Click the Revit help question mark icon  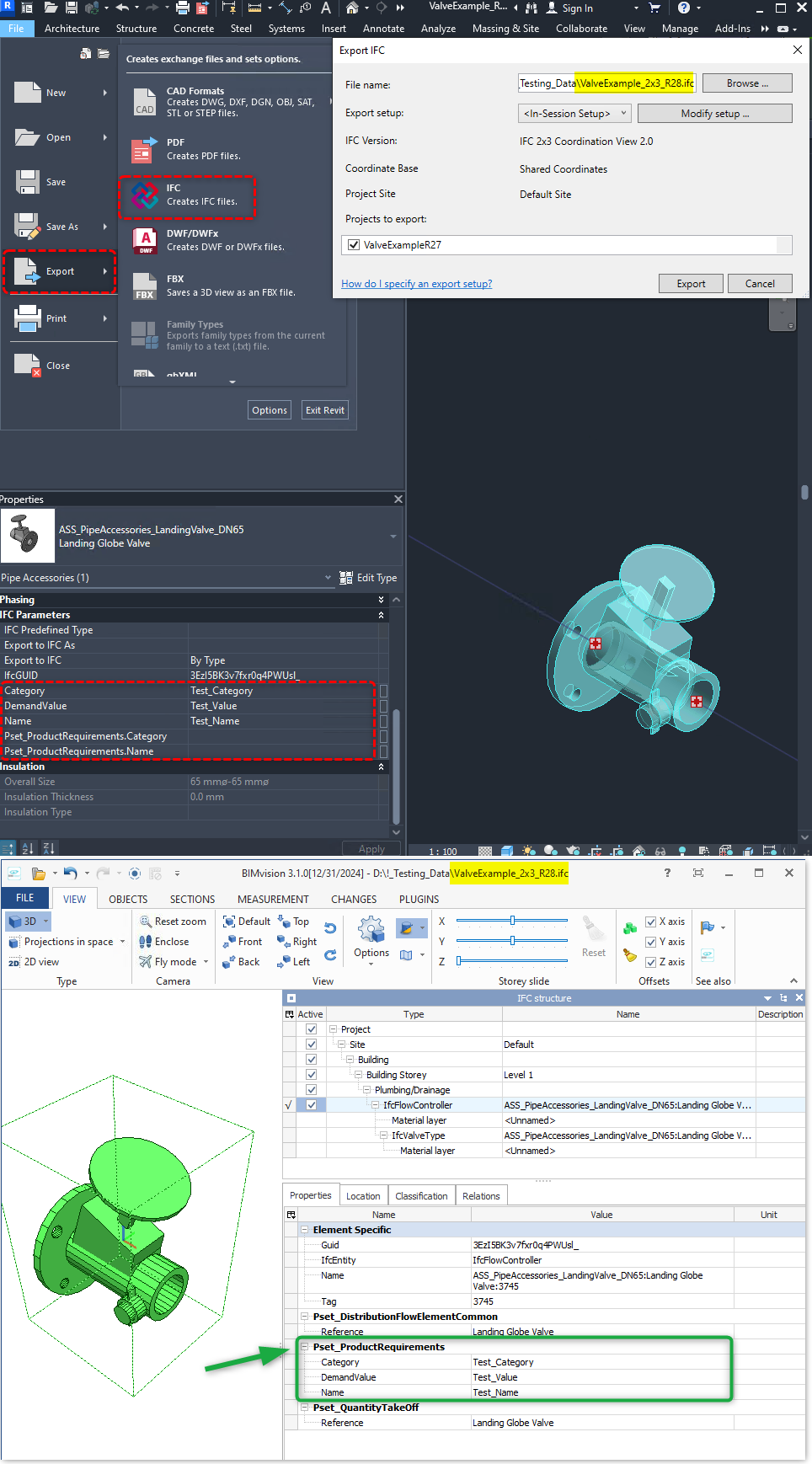684,8
